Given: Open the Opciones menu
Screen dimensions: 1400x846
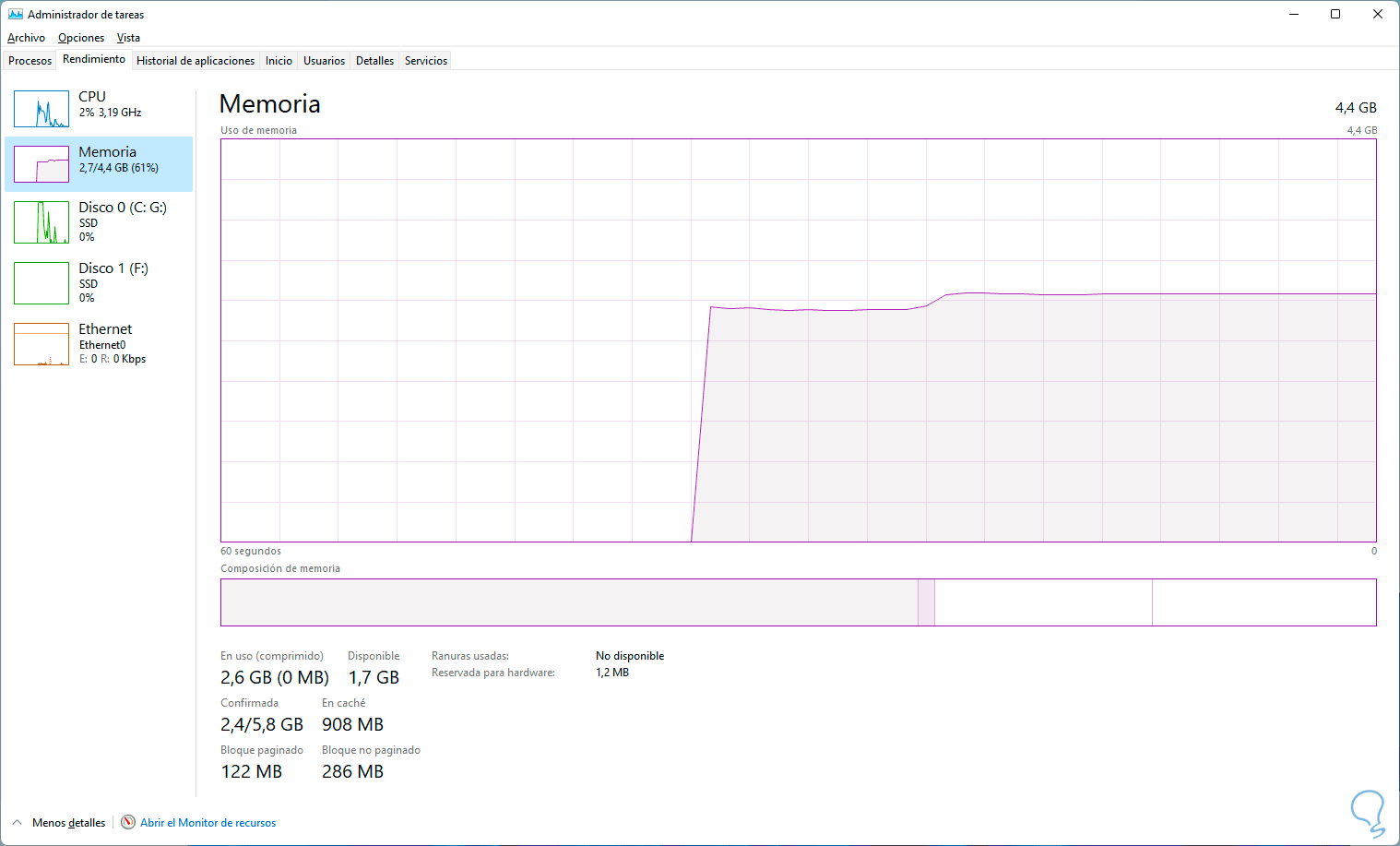Looking at the screenshot, I should point(81,38).
